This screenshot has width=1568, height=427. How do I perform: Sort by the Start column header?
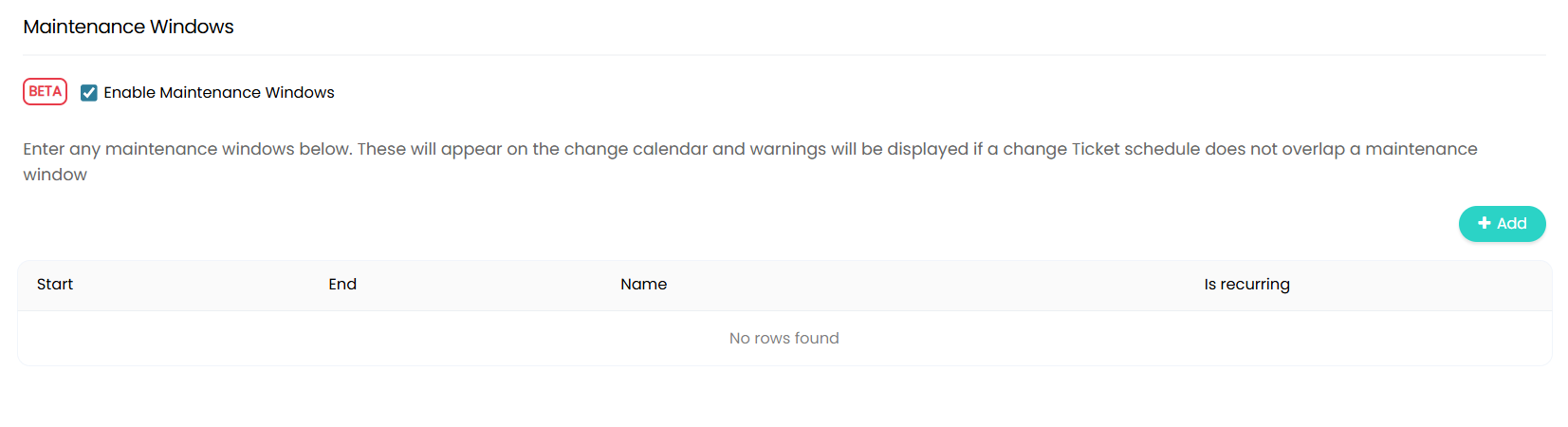click(55, 284)
